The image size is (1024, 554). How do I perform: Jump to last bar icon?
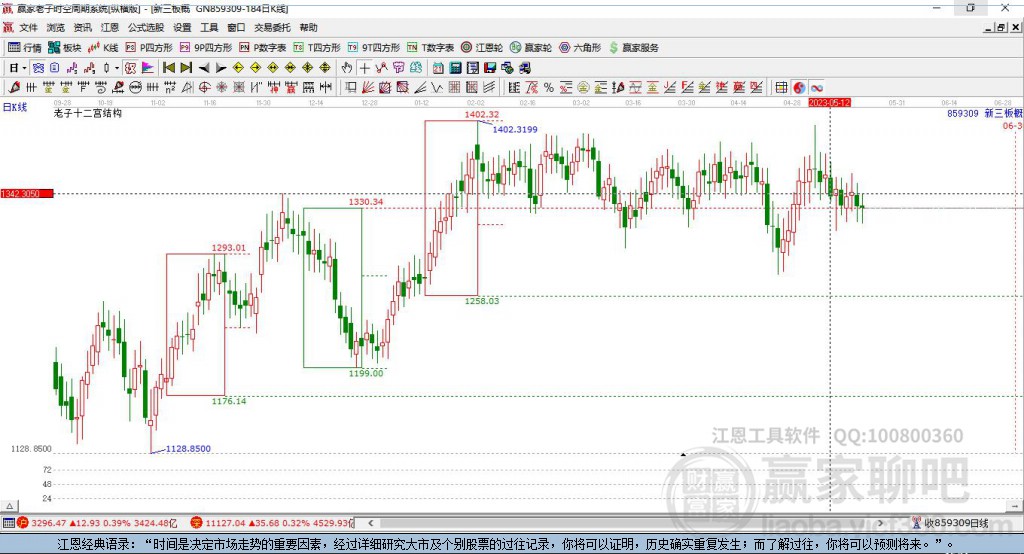point(186,68)
